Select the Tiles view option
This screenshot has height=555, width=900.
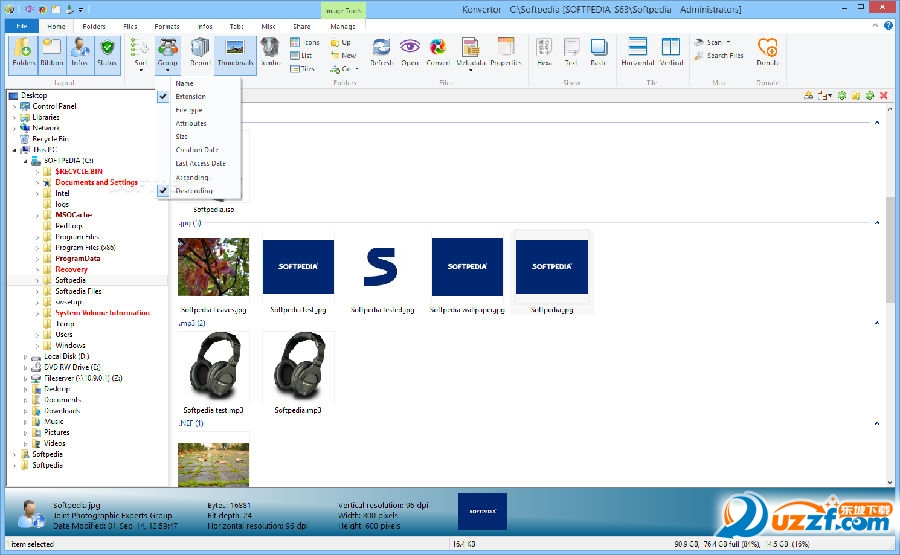302,69
